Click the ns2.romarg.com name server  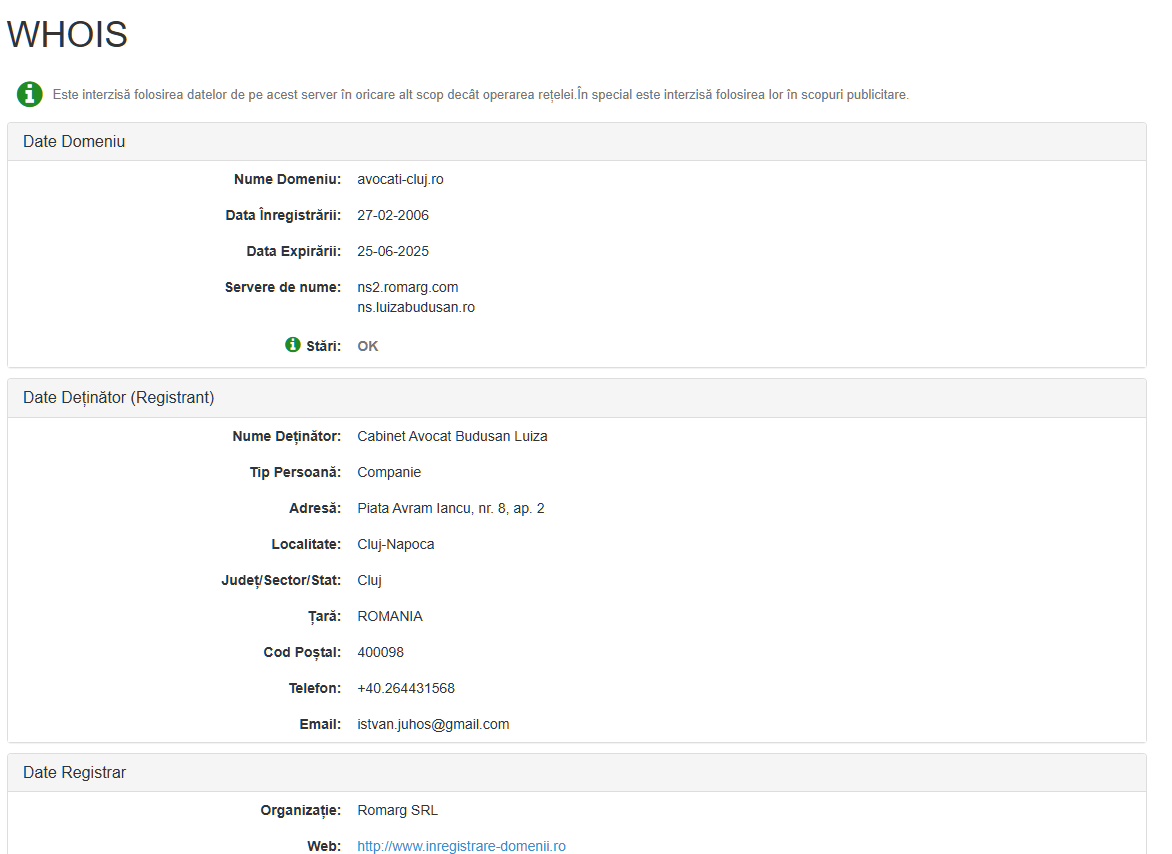coord(407,288)
